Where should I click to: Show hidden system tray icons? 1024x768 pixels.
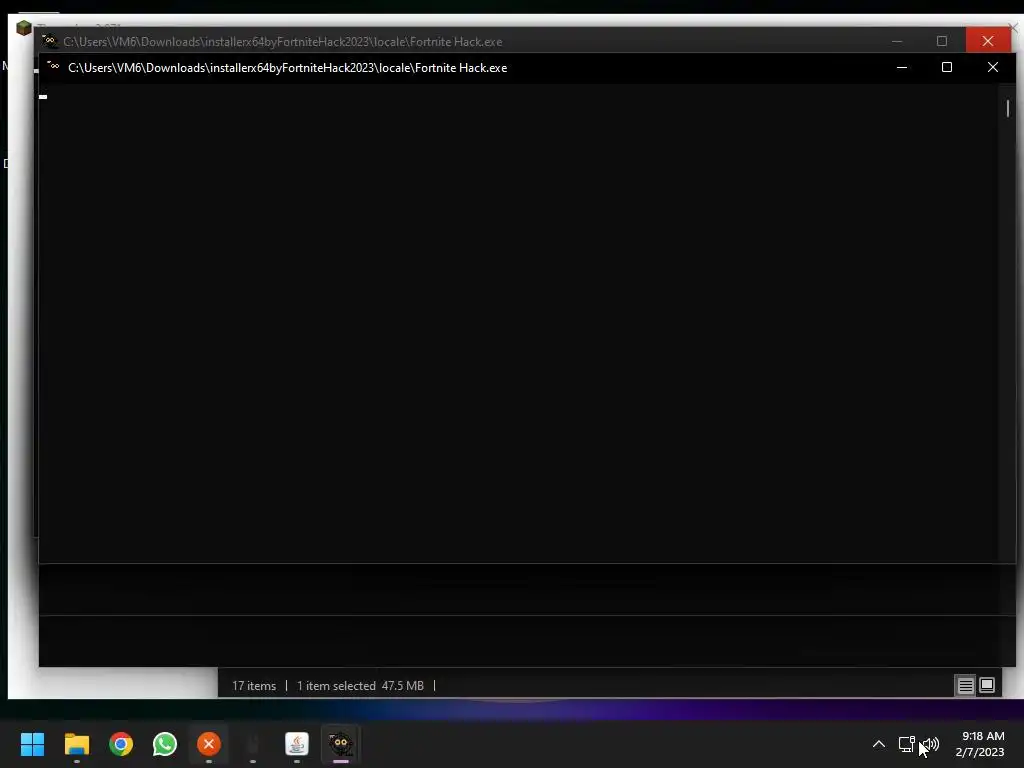879,744
